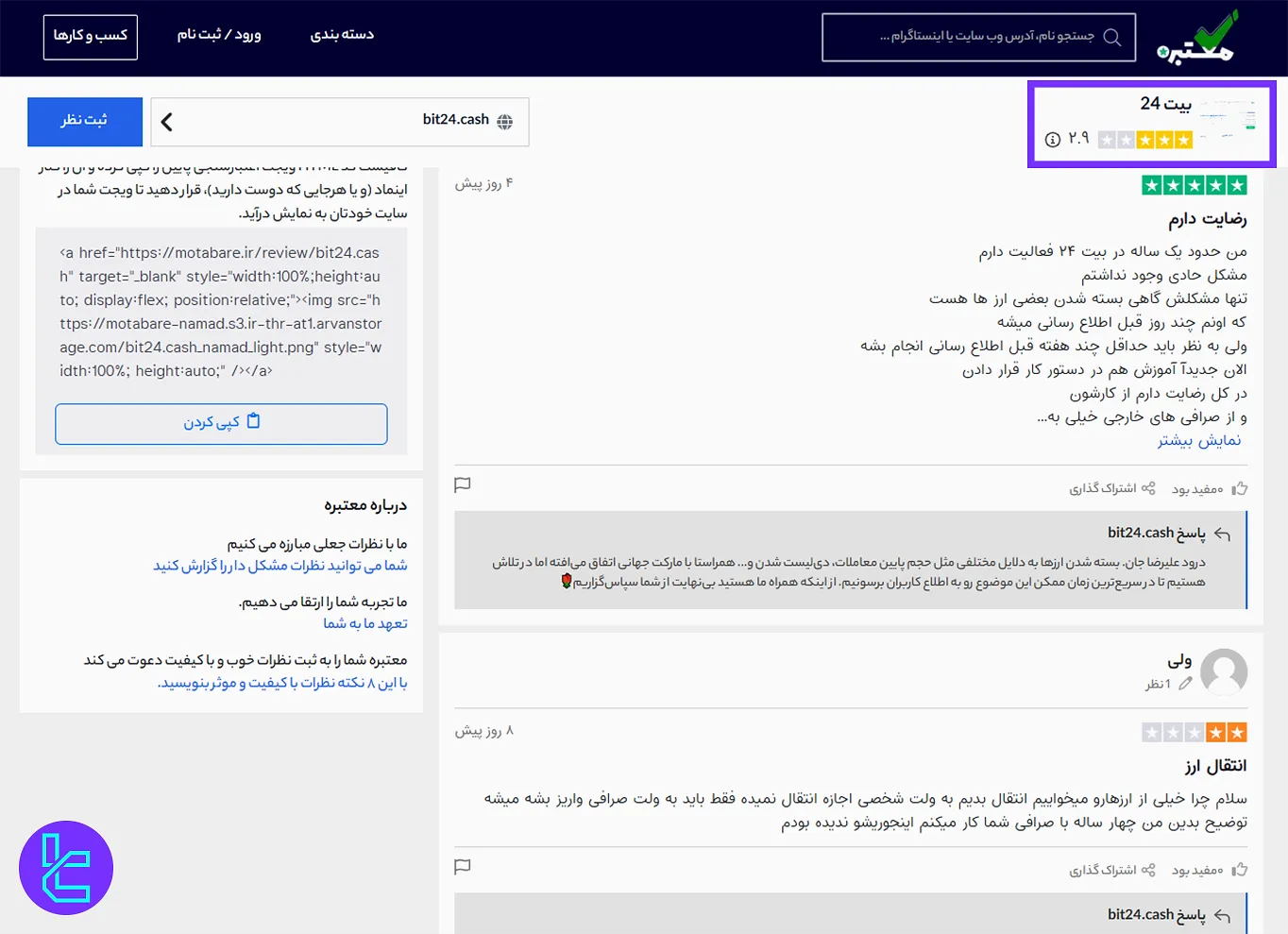Click the globe icon next to bit24.cash
The image size is (1288, 934).
point(505,120)
